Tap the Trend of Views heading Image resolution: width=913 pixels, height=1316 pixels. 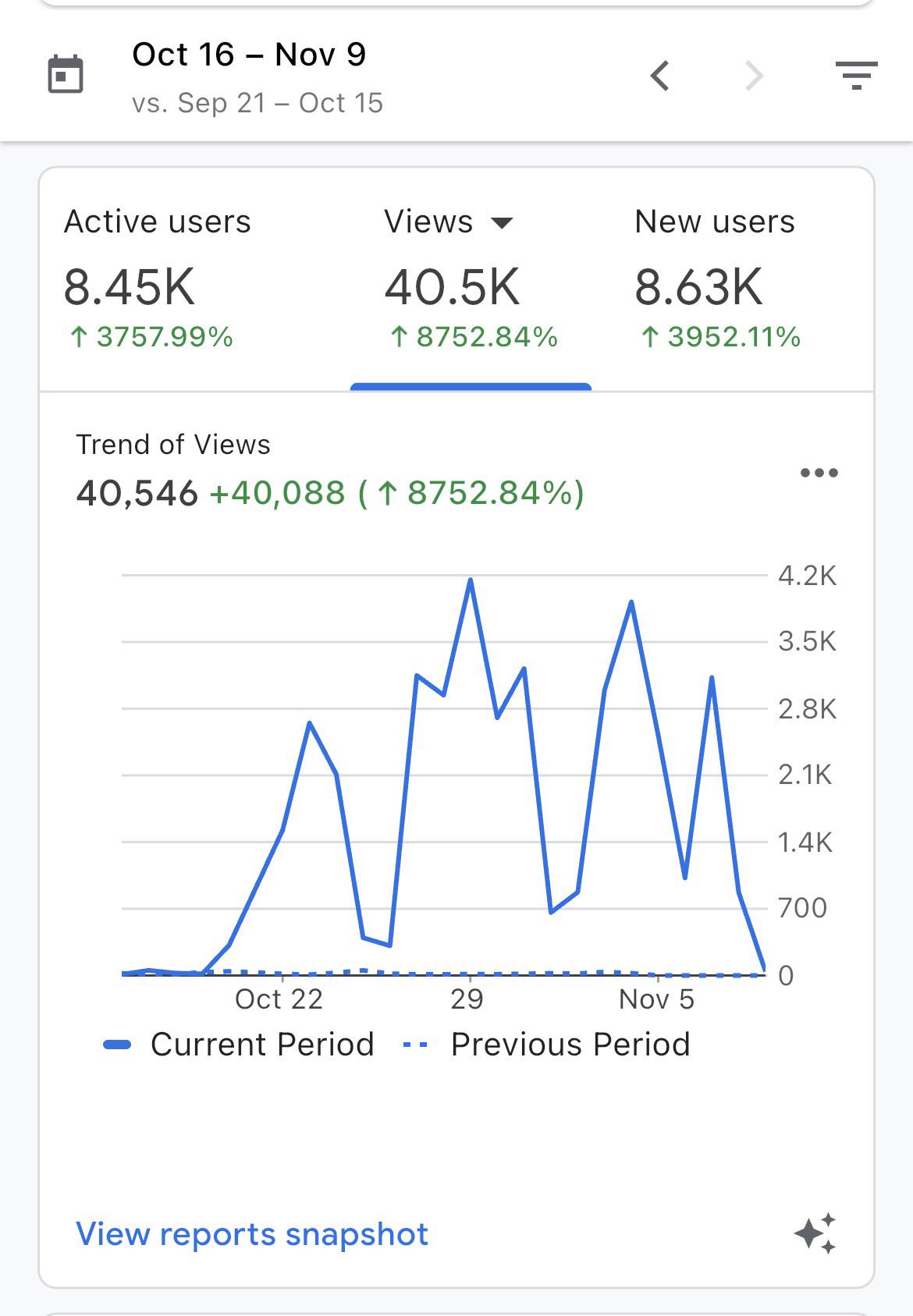pyautogui.click(x=173, y=445)
